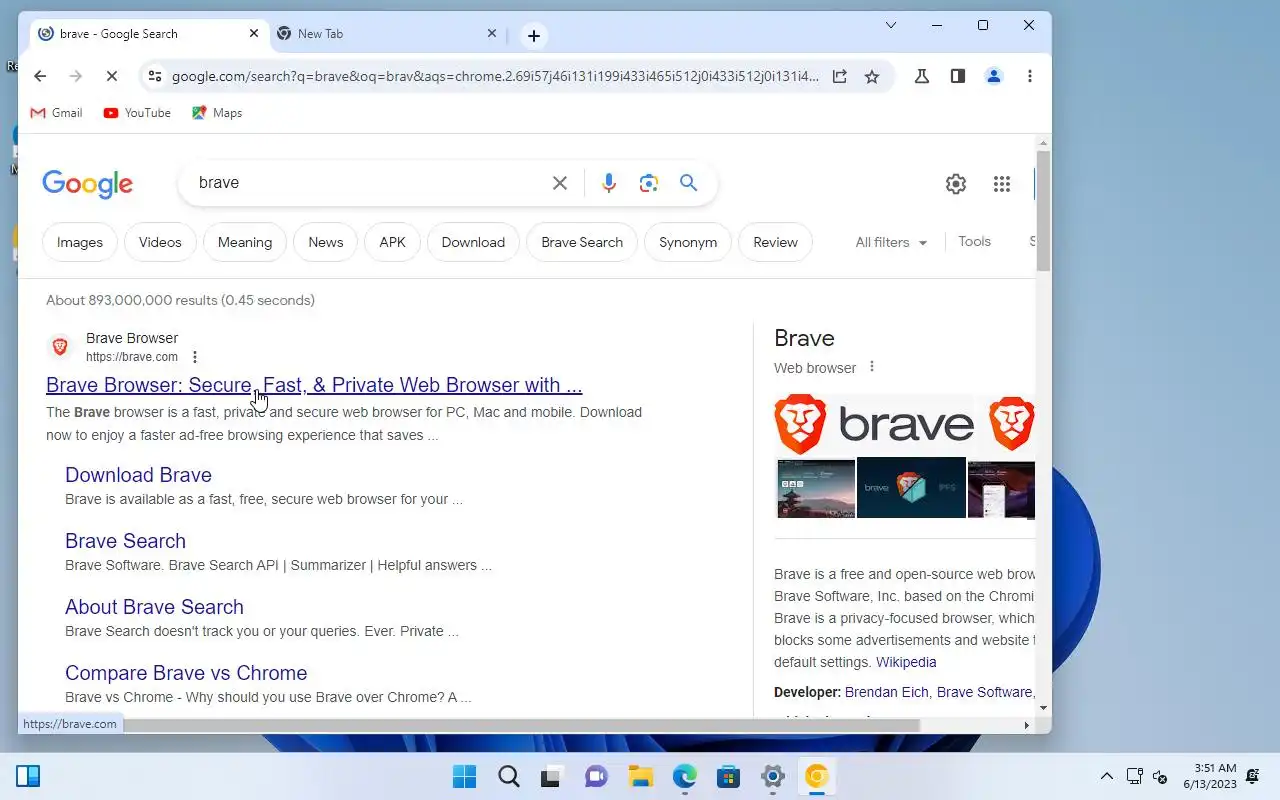Screen dimensions: 1280x800
Task: Open taskbar Search
Action: click(509, 776)
